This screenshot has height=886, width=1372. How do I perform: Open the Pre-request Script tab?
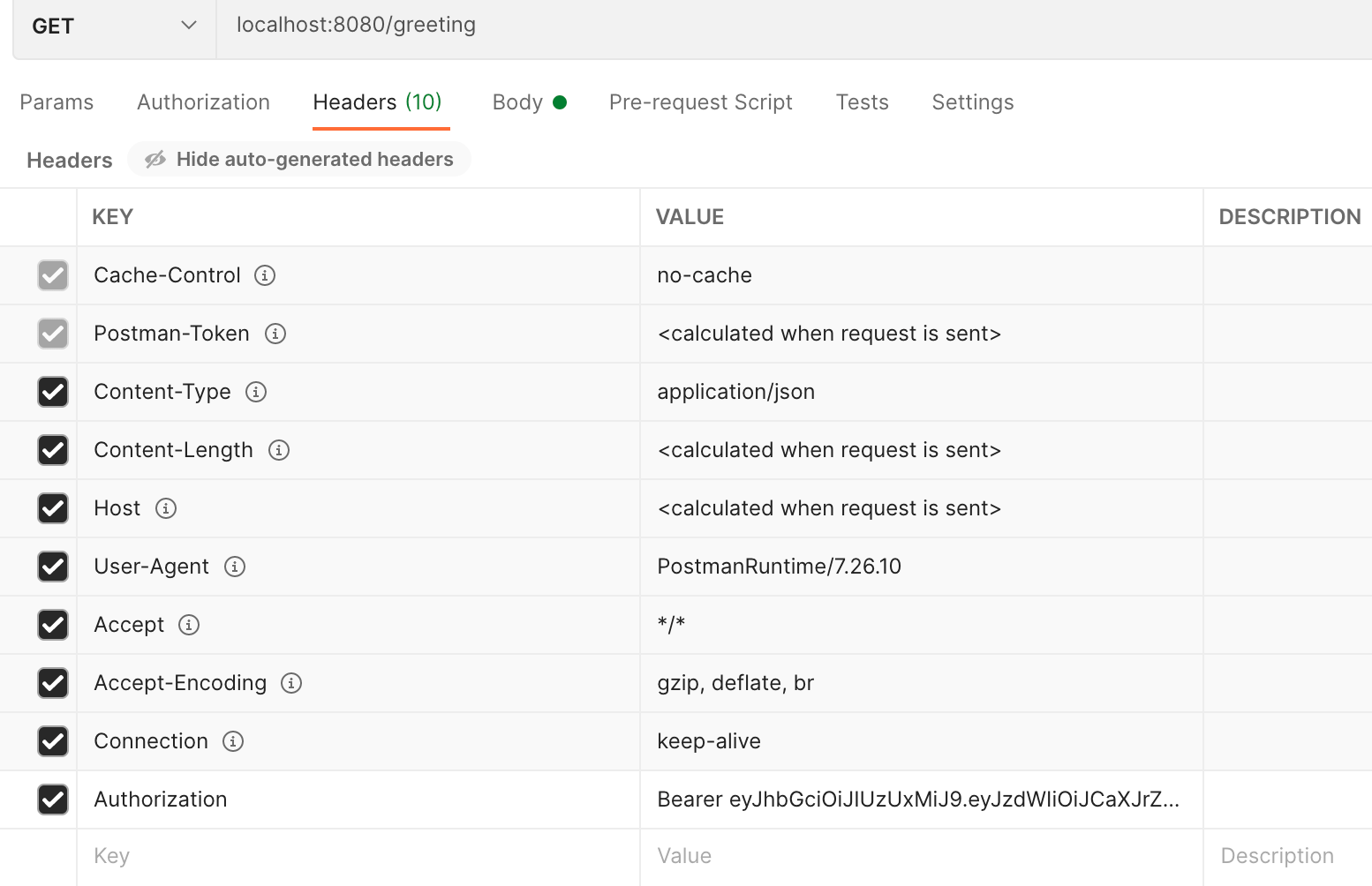click(700, 101)
